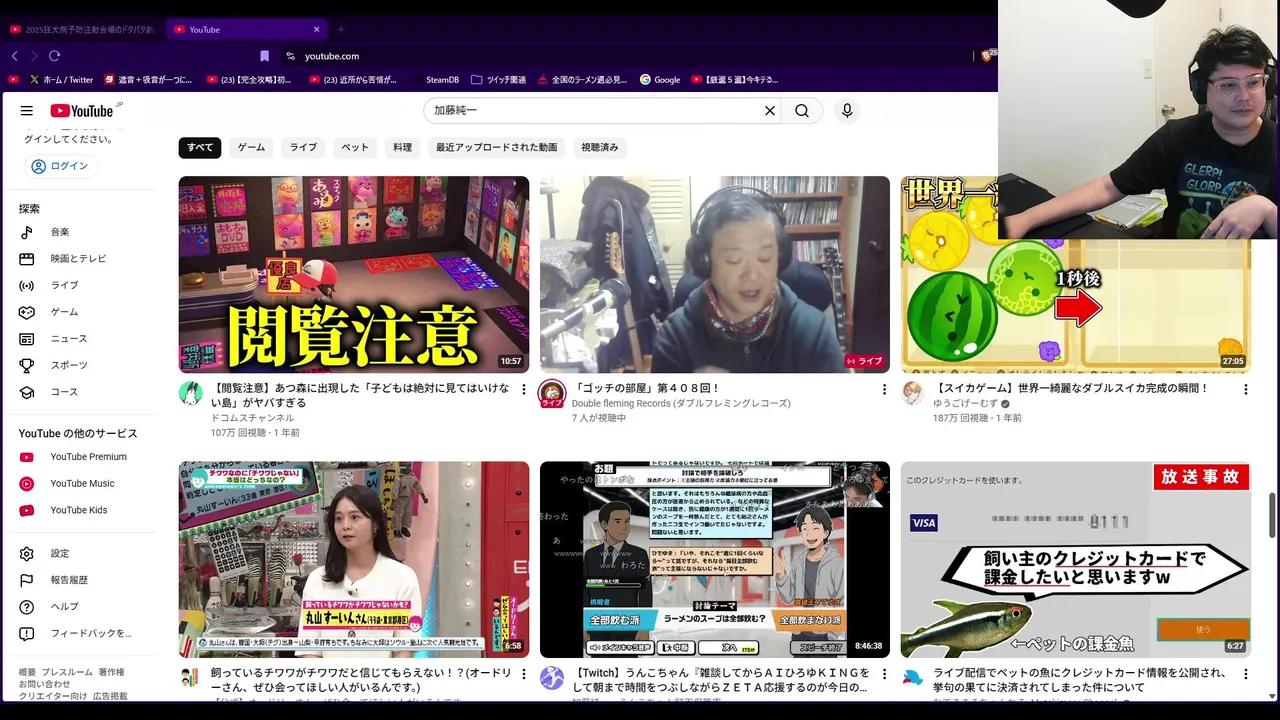The image size is (1280, 720).
Task: Open ホーム / Twitter bookmark
Action: [61, 80]
